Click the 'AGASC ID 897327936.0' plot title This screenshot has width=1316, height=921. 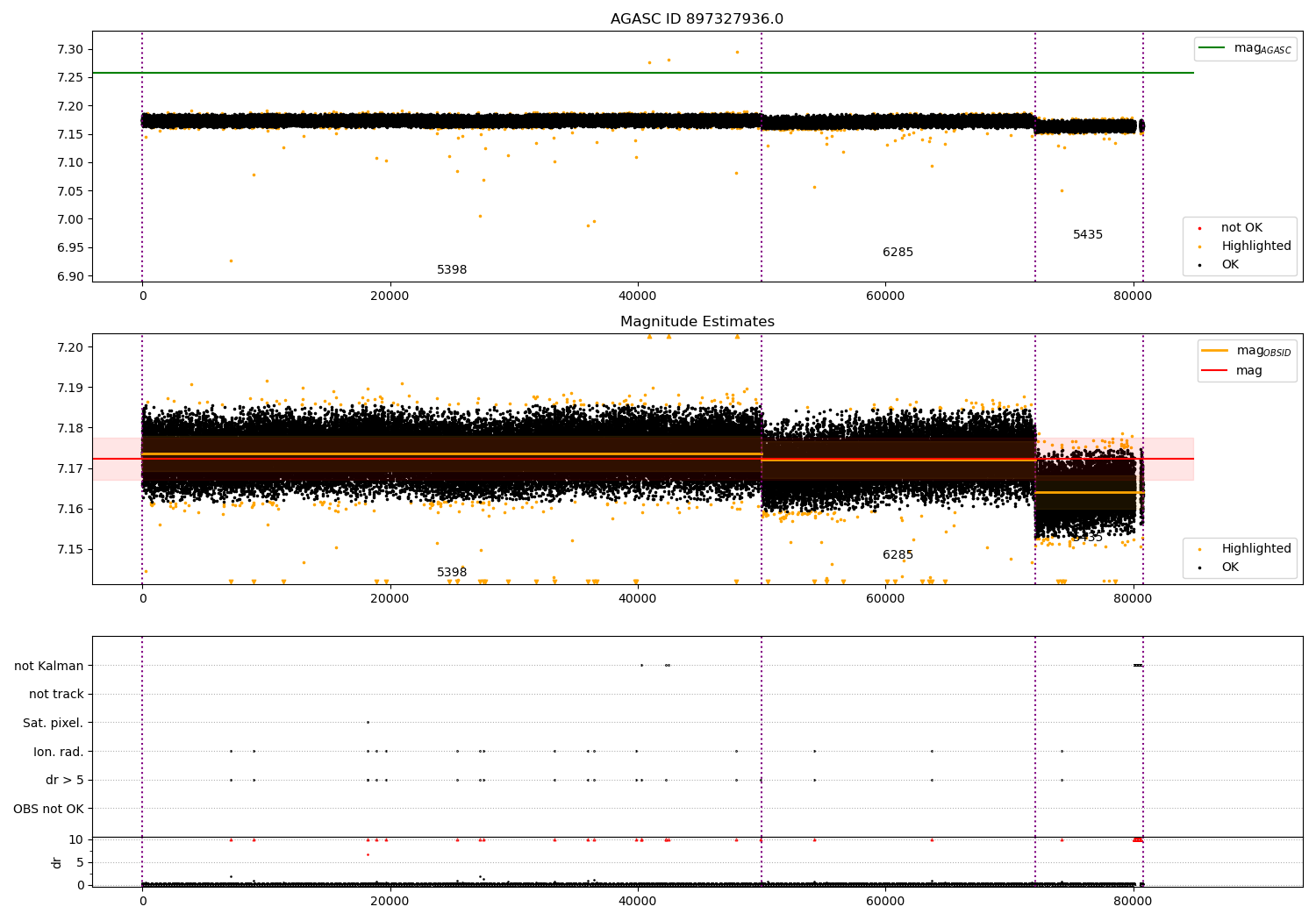click(697, 19)
